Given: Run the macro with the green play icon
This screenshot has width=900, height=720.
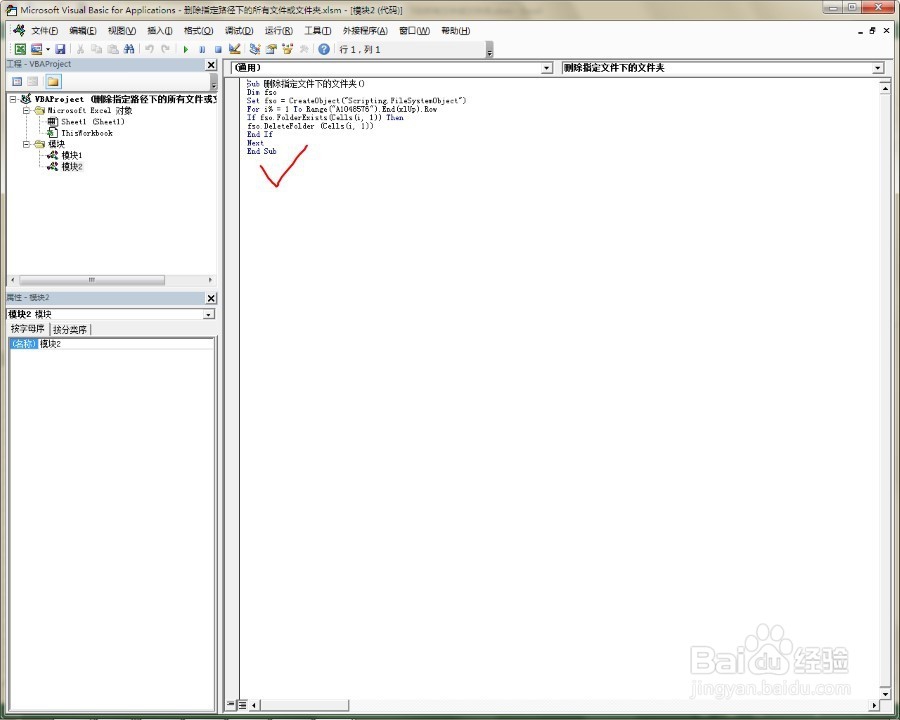Looking at the screenshot, I should click(x=185, y=49).
